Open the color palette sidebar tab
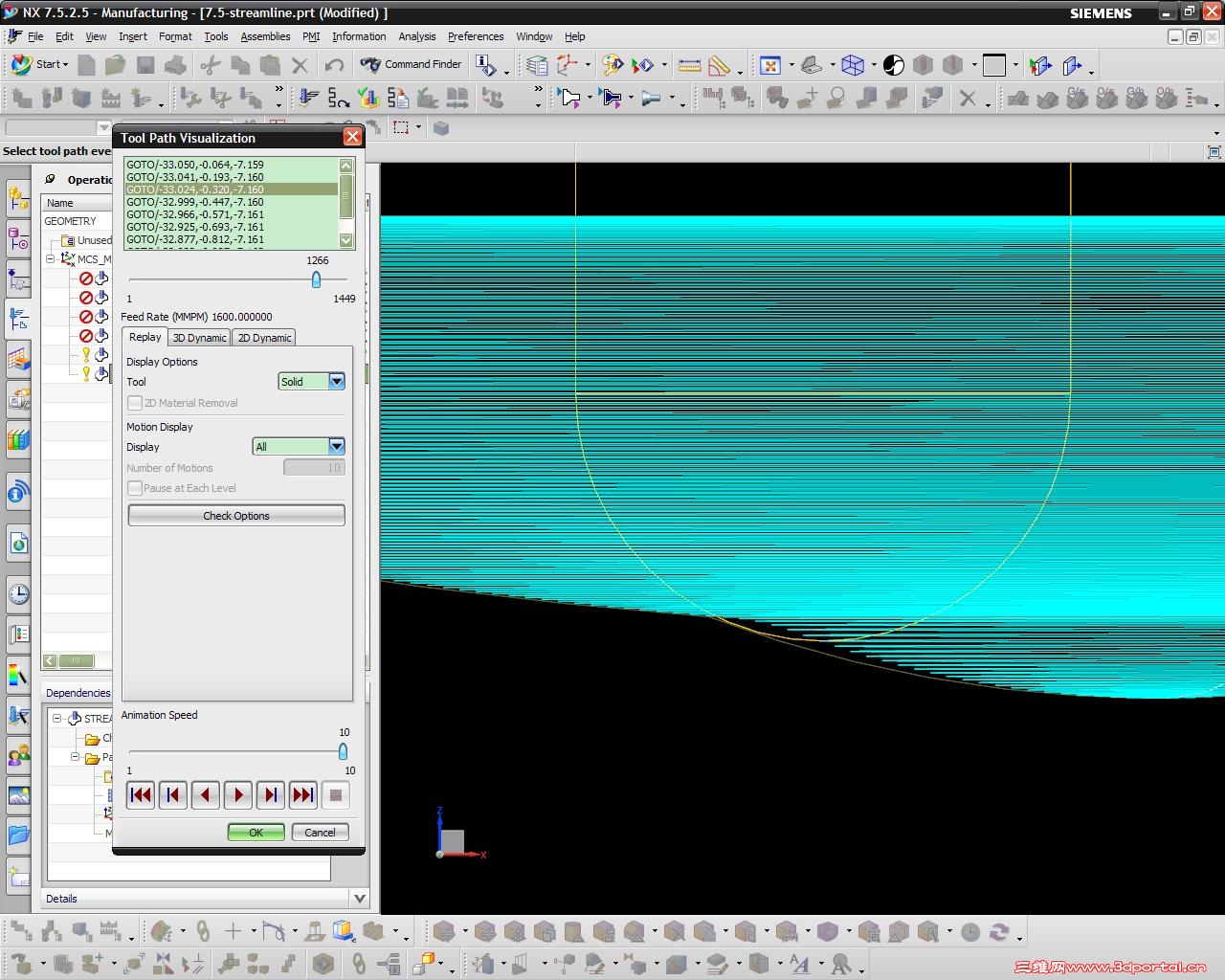1225x980 pixels. click(x=18, y=675)
